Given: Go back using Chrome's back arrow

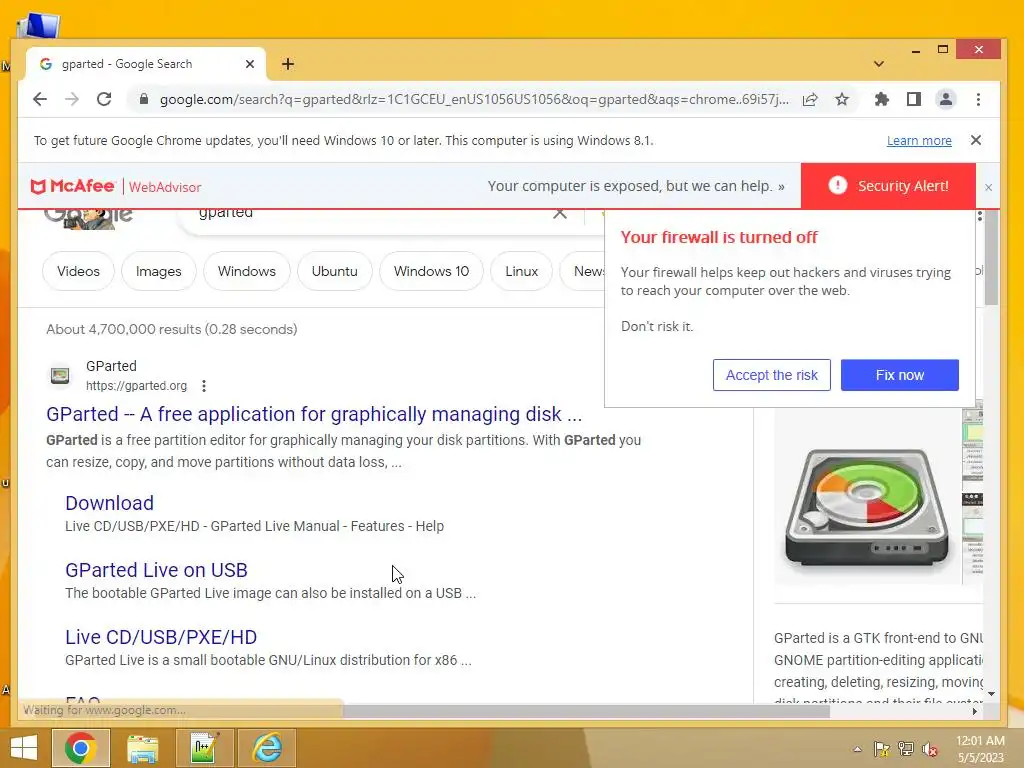Looking at the screenshot, I should pyautogui.click(x=40, y=99).
